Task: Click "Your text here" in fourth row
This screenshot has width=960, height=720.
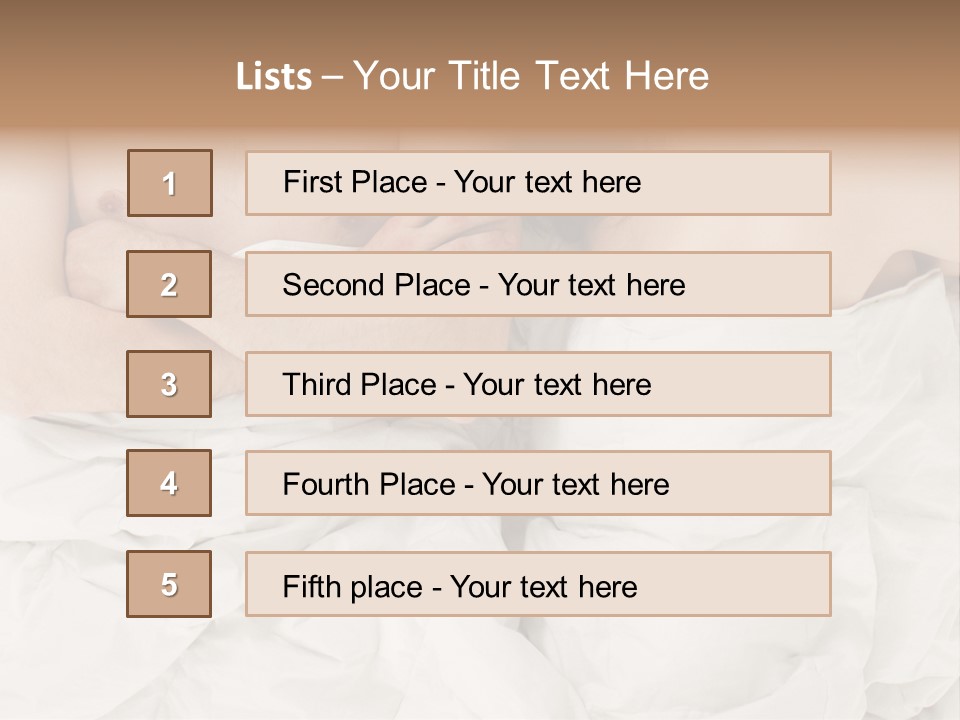Action: tap(575, 485)
